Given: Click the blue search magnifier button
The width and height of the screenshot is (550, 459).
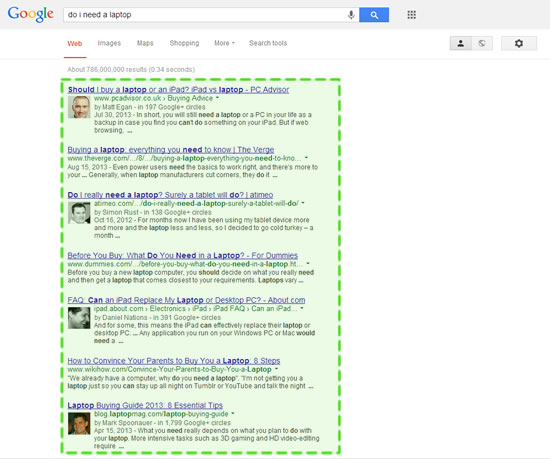Looking at the screenshot, I should point(374,15).
